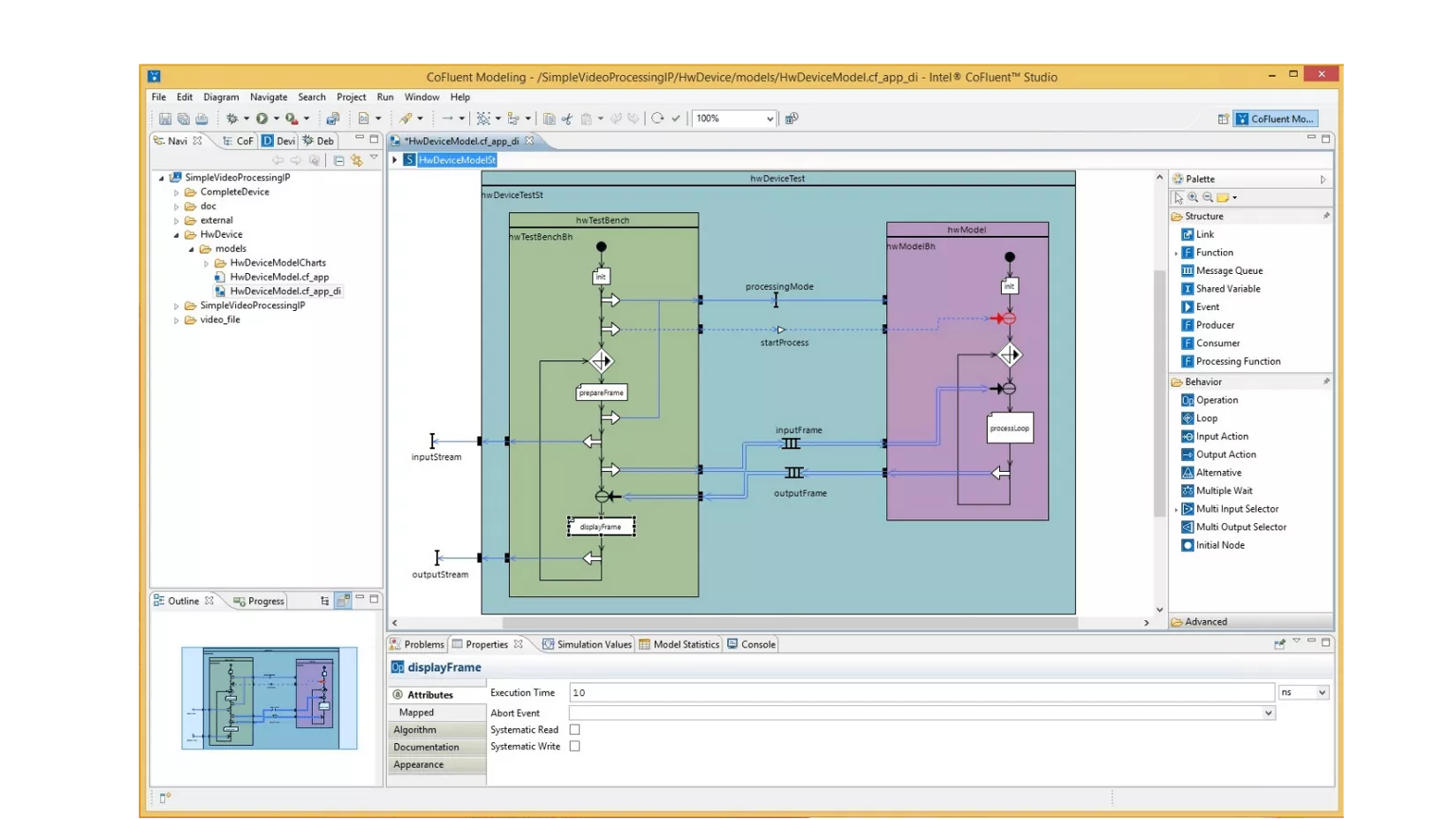1456x819 pixels.
Task: Expand the HwDeviceModelCharts folder
Action: pyautogui.click(x=207, y=263)
